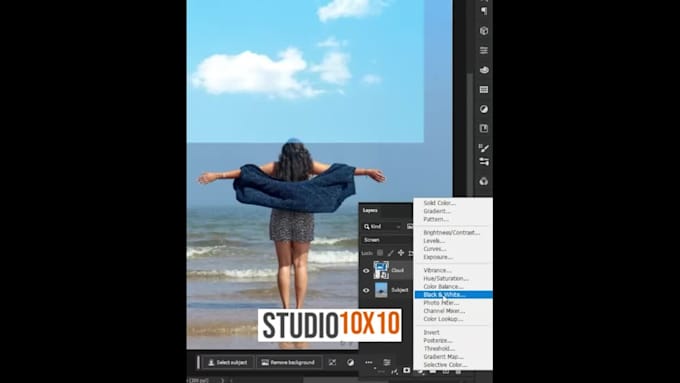Open the Paragraph panel icon
Image resolution: width=680 pixels, height=383 pixels.
pos(484,11)
